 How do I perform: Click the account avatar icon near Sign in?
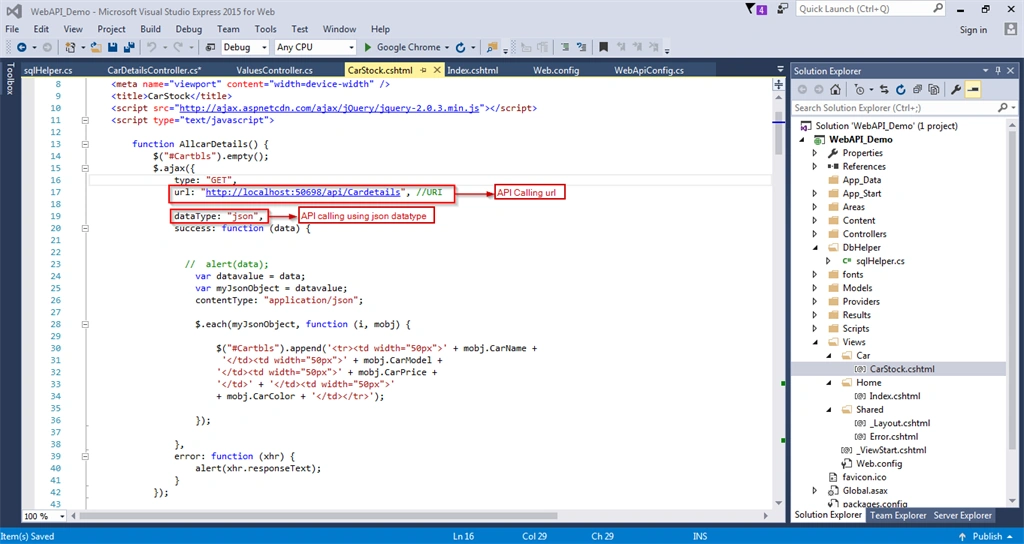(x=1010, y=29)
